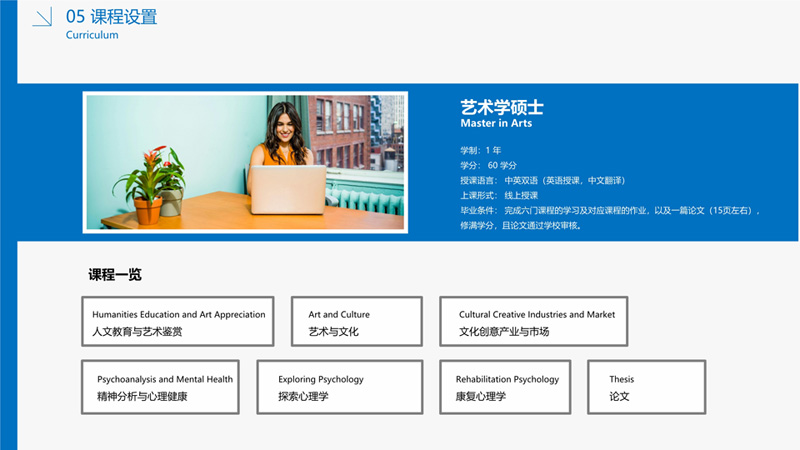
Task: Open the Cultural Creative Industries and Market box
Action: tap(533, 322)
